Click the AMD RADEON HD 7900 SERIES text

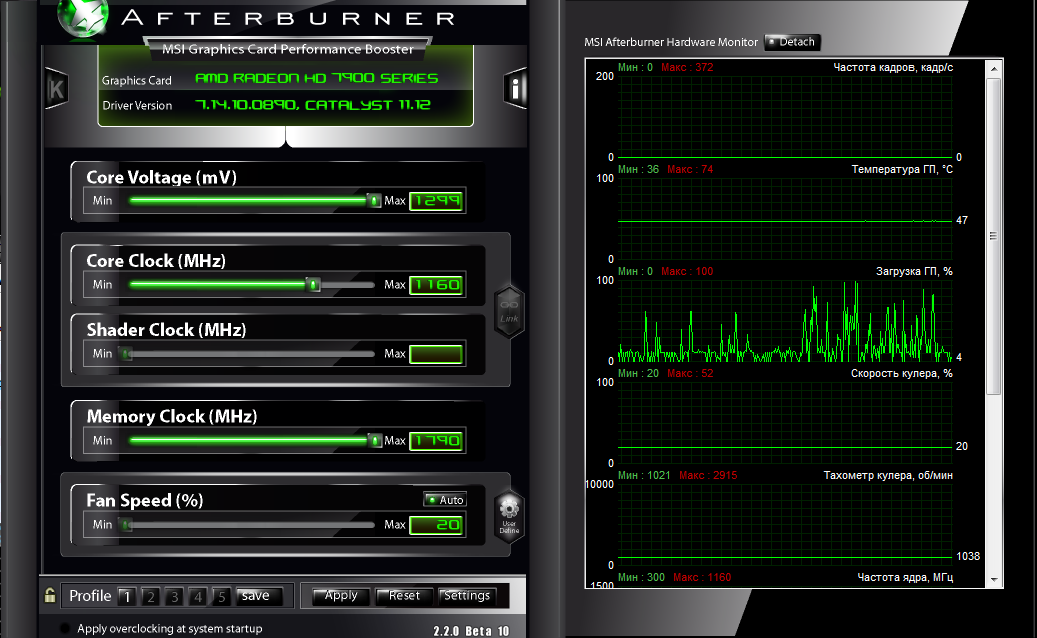(317, 79)
